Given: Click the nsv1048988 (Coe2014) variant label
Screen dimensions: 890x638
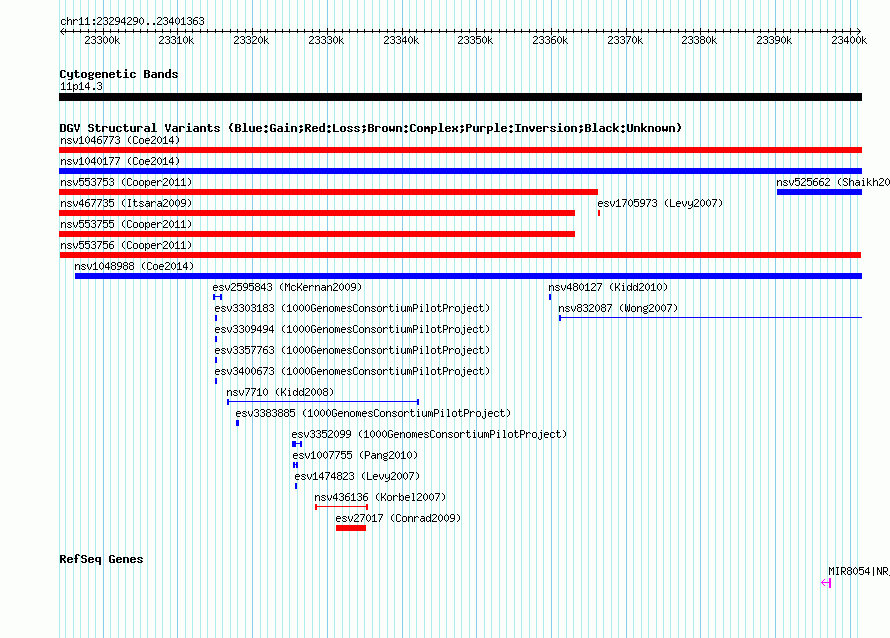Looking at the screenshot, I should (134, 266).
